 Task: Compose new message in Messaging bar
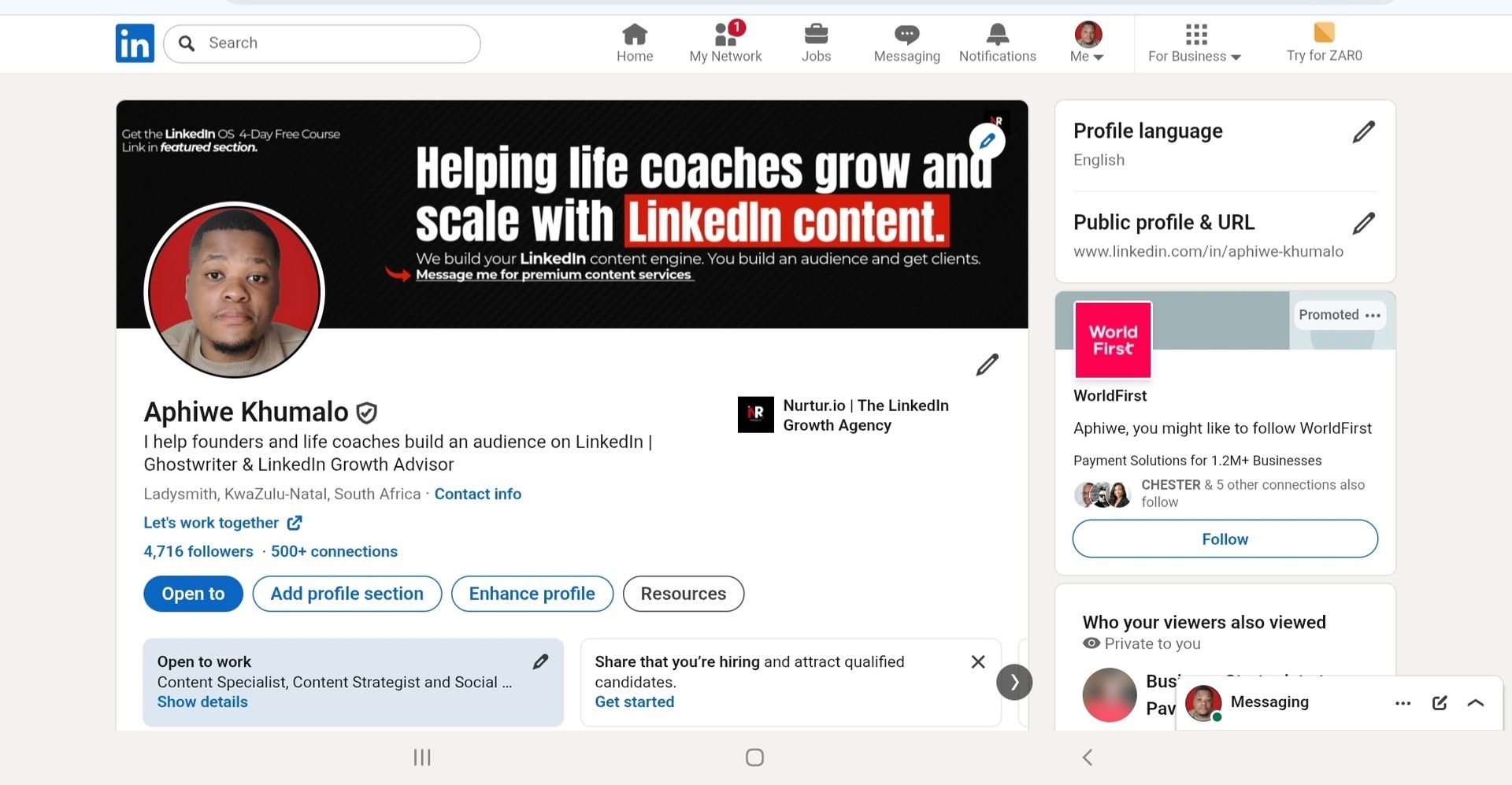[x=1440, y=703]
